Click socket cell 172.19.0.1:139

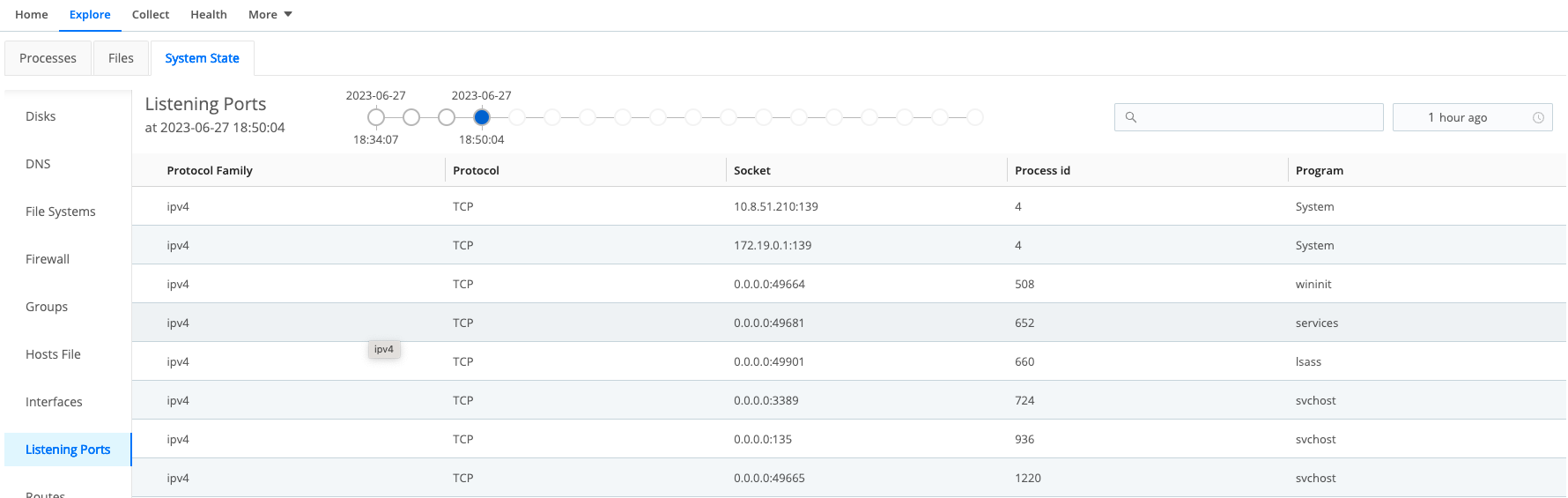click(x=773, y=245)
